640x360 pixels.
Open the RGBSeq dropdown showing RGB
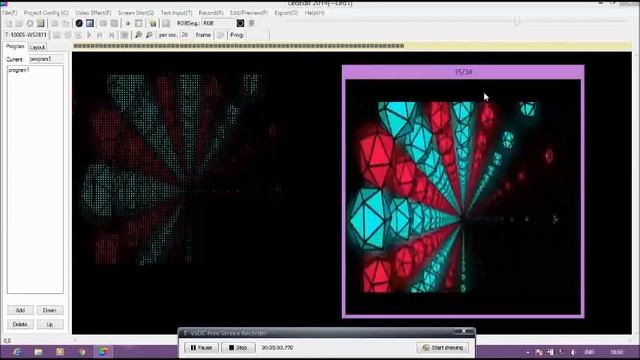tap(218, 23)
